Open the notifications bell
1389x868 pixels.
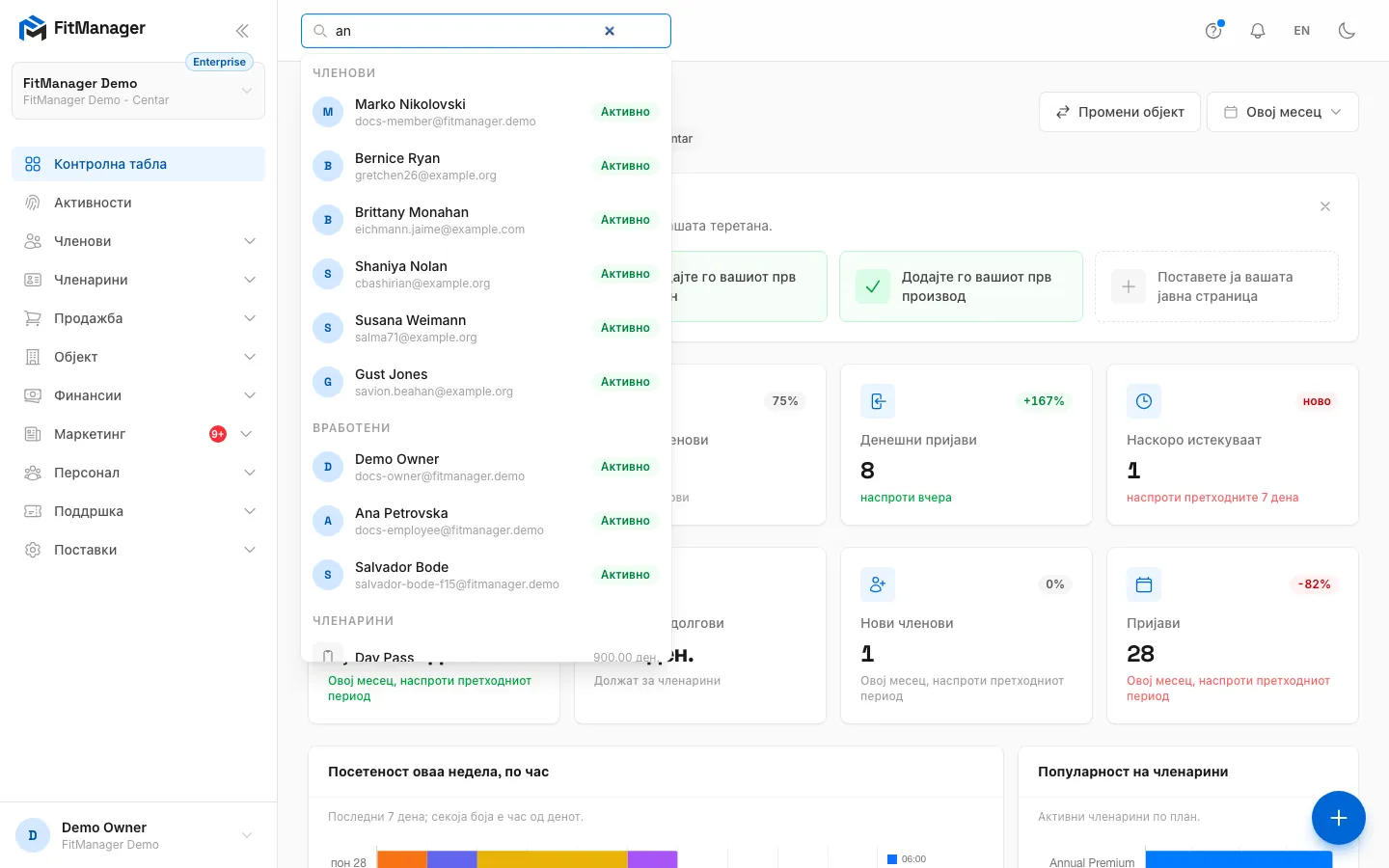tap(1258, 31)
